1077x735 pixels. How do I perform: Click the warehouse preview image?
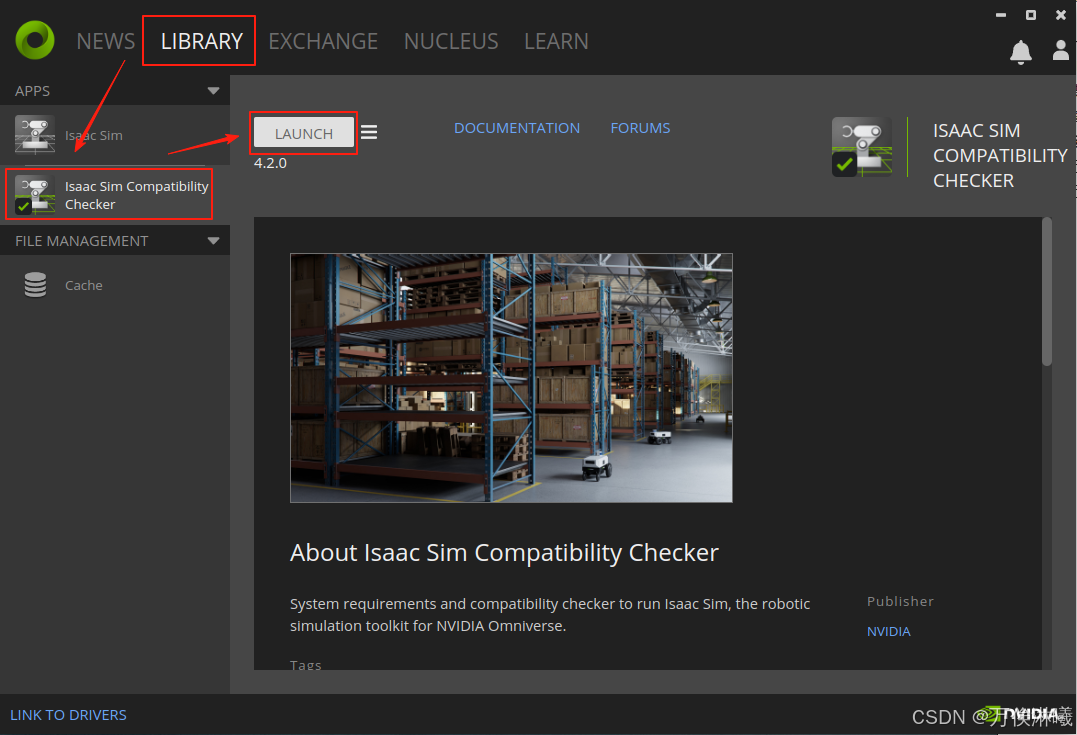pos(511,377)
